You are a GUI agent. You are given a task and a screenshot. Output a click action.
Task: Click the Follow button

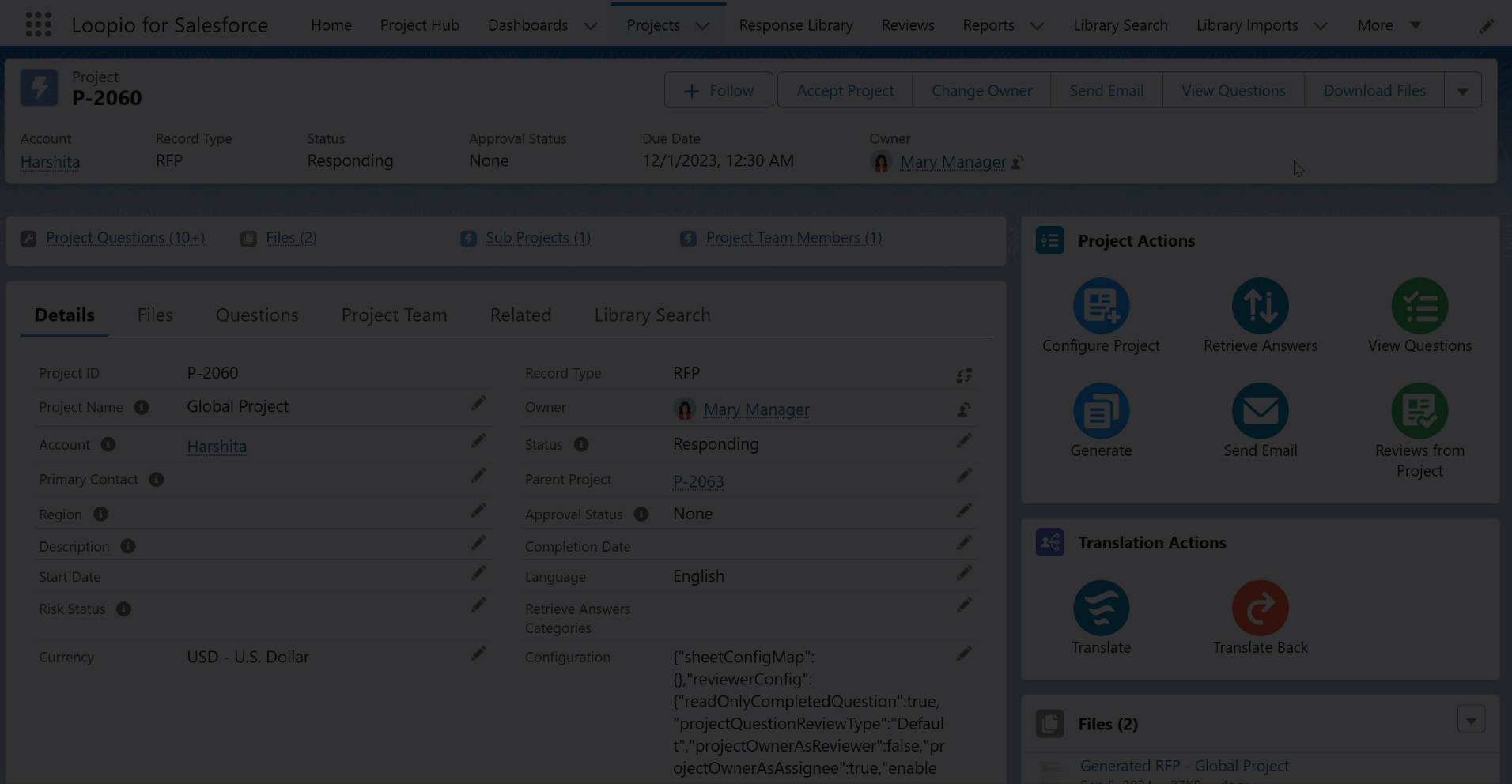(x=718, y=90)
